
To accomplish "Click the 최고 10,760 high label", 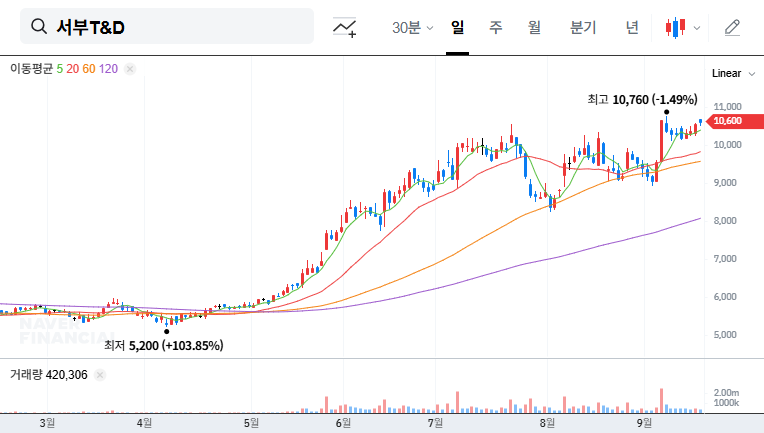I will click(642, 100).
